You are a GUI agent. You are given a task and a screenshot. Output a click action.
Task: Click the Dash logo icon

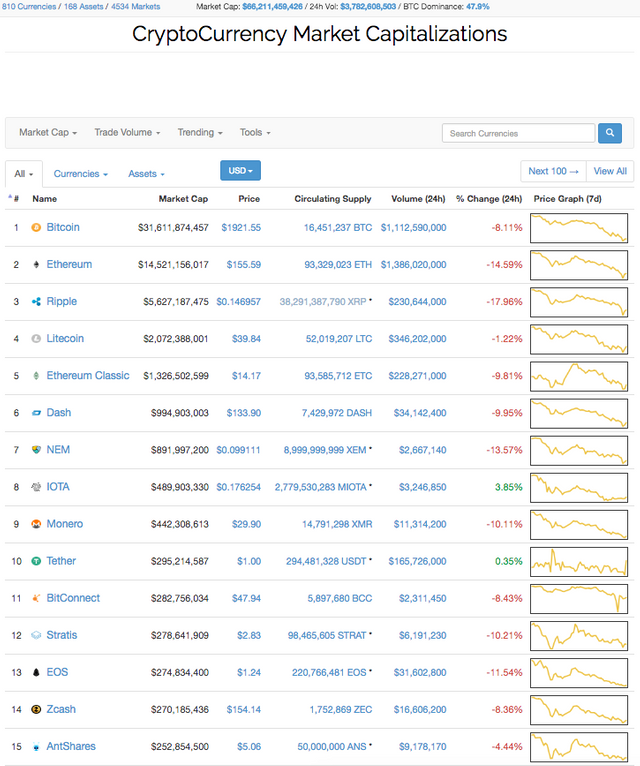point(36,413)
